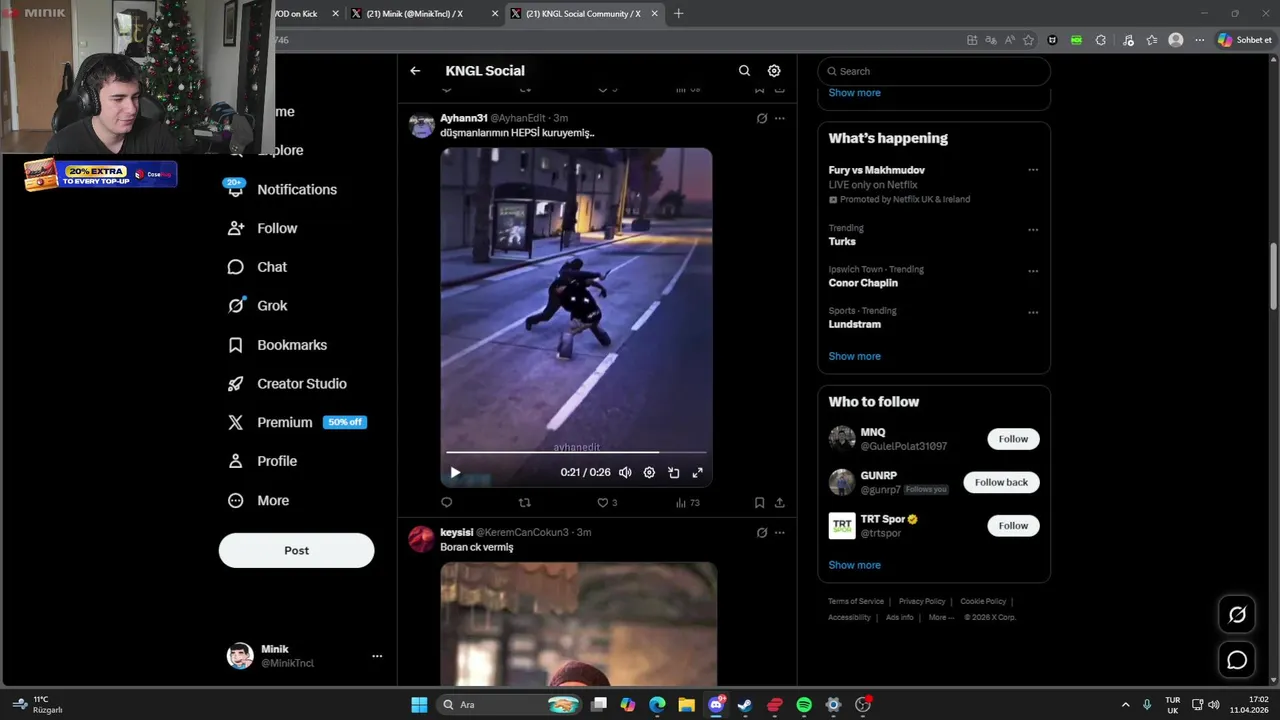
Task: Expand video to fullscreen
Action: [698, 473]
